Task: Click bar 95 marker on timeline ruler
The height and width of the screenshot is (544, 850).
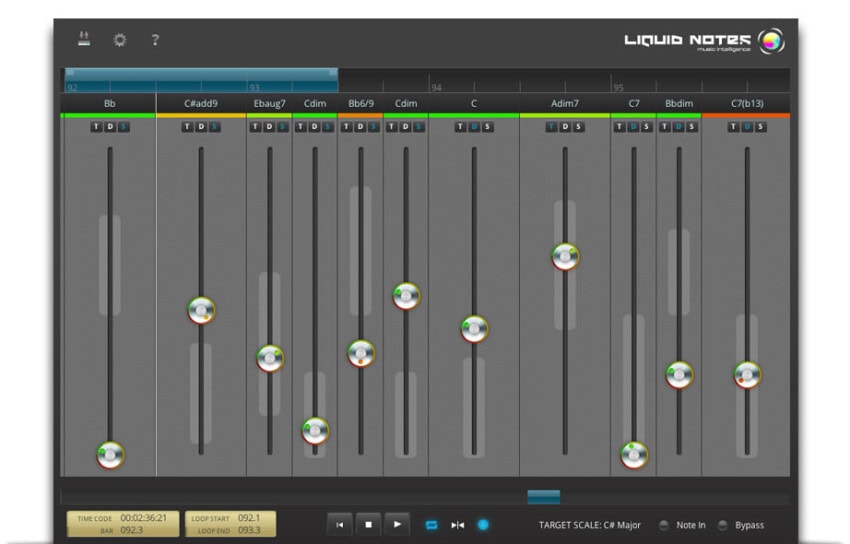Action: pos(619,87)
